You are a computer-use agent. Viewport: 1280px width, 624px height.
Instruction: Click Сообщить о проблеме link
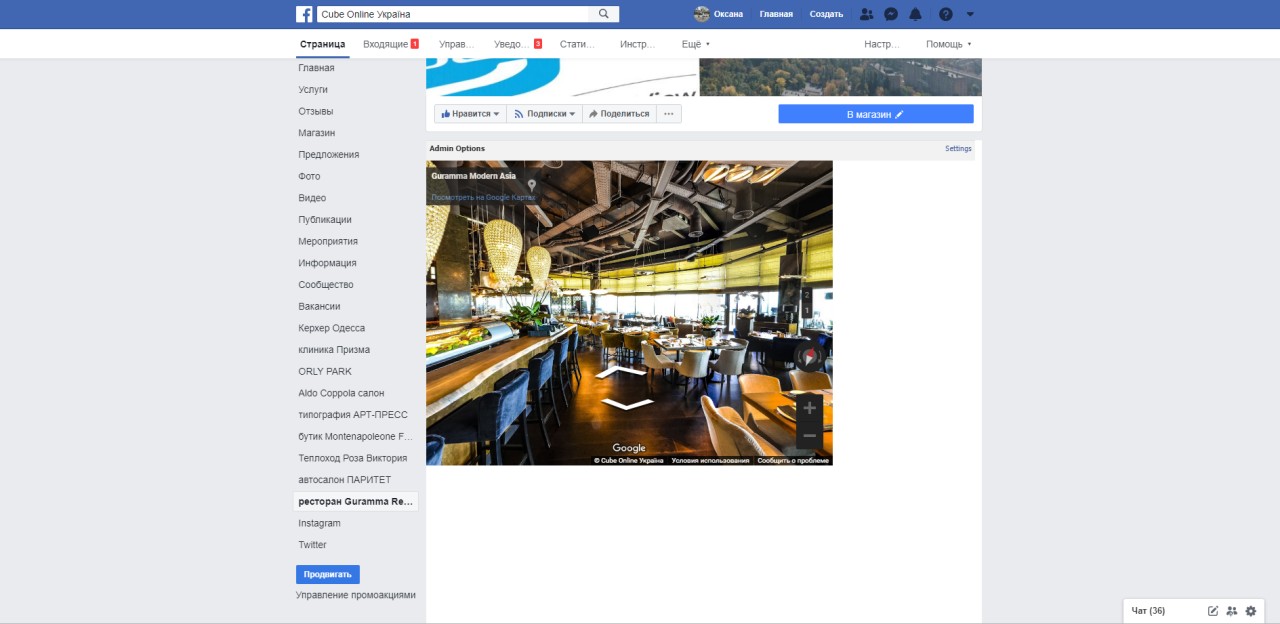click(793, 461)
